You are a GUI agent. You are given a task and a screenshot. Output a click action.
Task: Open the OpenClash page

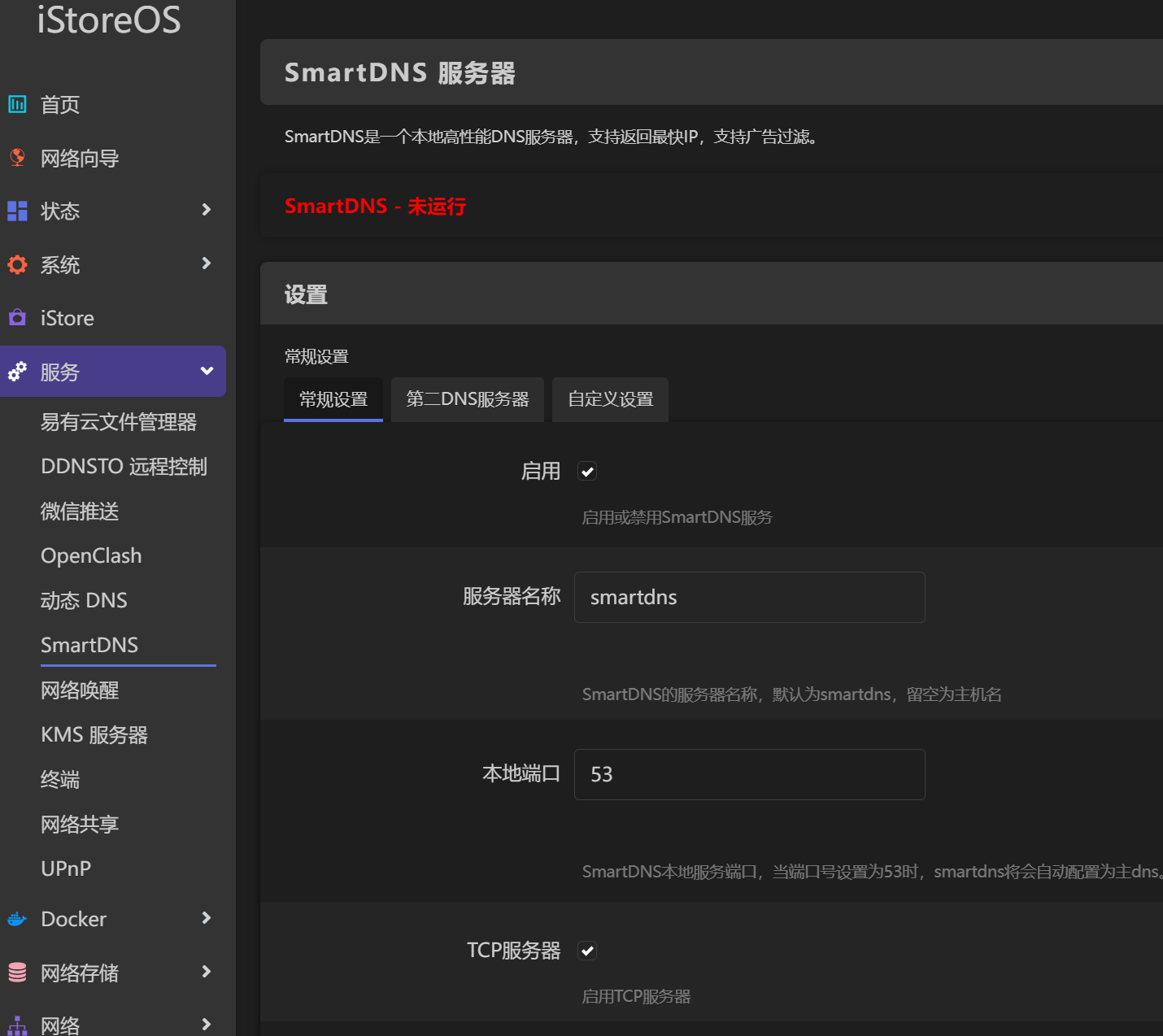(91, 555)
